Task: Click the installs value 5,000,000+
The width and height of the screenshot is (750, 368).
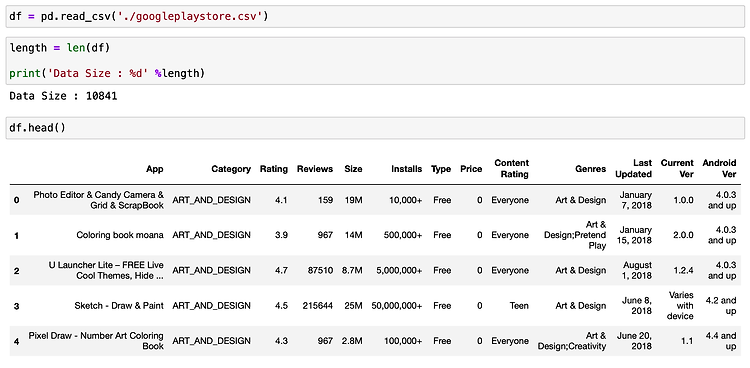Action: pos(399,270)
